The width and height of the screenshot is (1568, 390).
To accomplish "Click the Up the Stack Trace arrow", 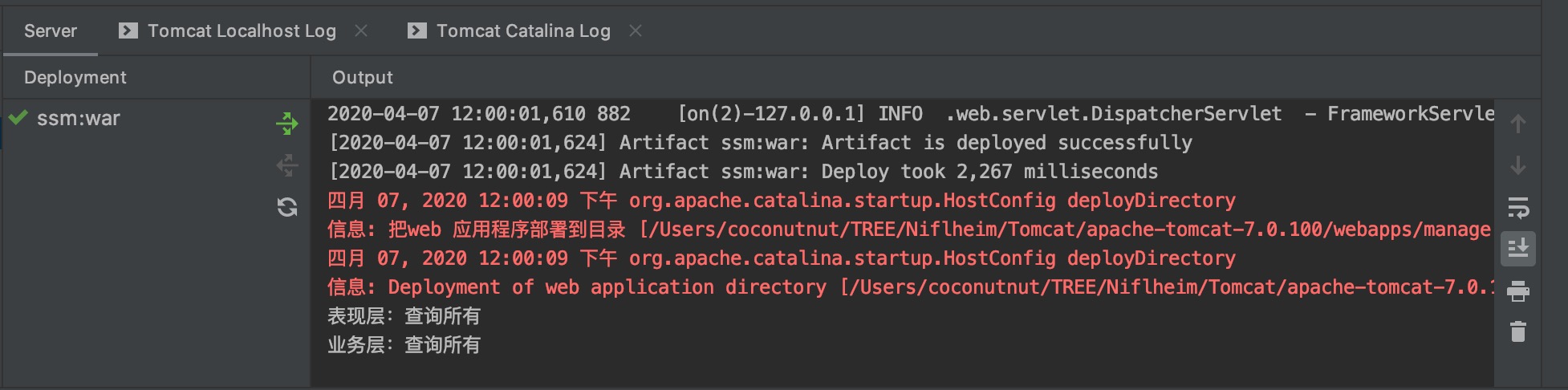I will click(x=1517, y=124).
